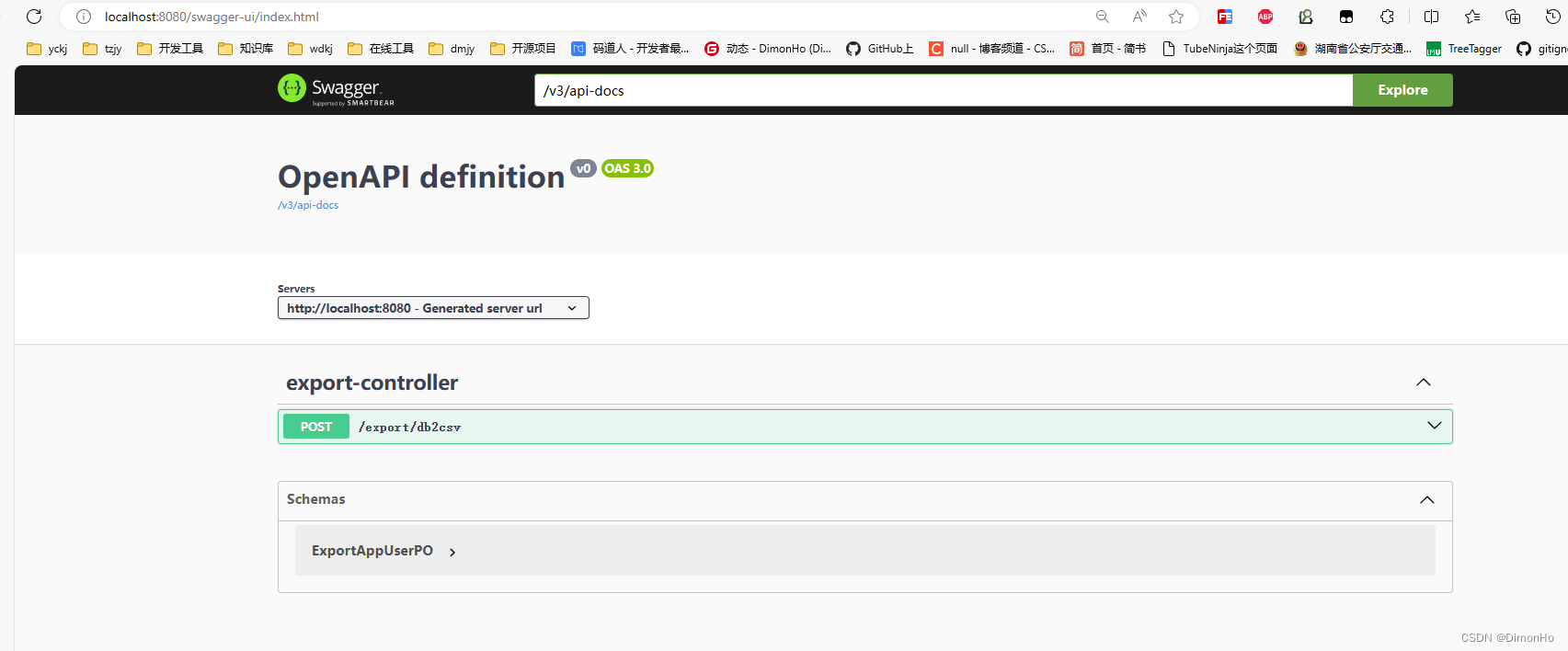Click the browser address bar URL
This screenshot has height=651, width=1568.
click(212, 17)
